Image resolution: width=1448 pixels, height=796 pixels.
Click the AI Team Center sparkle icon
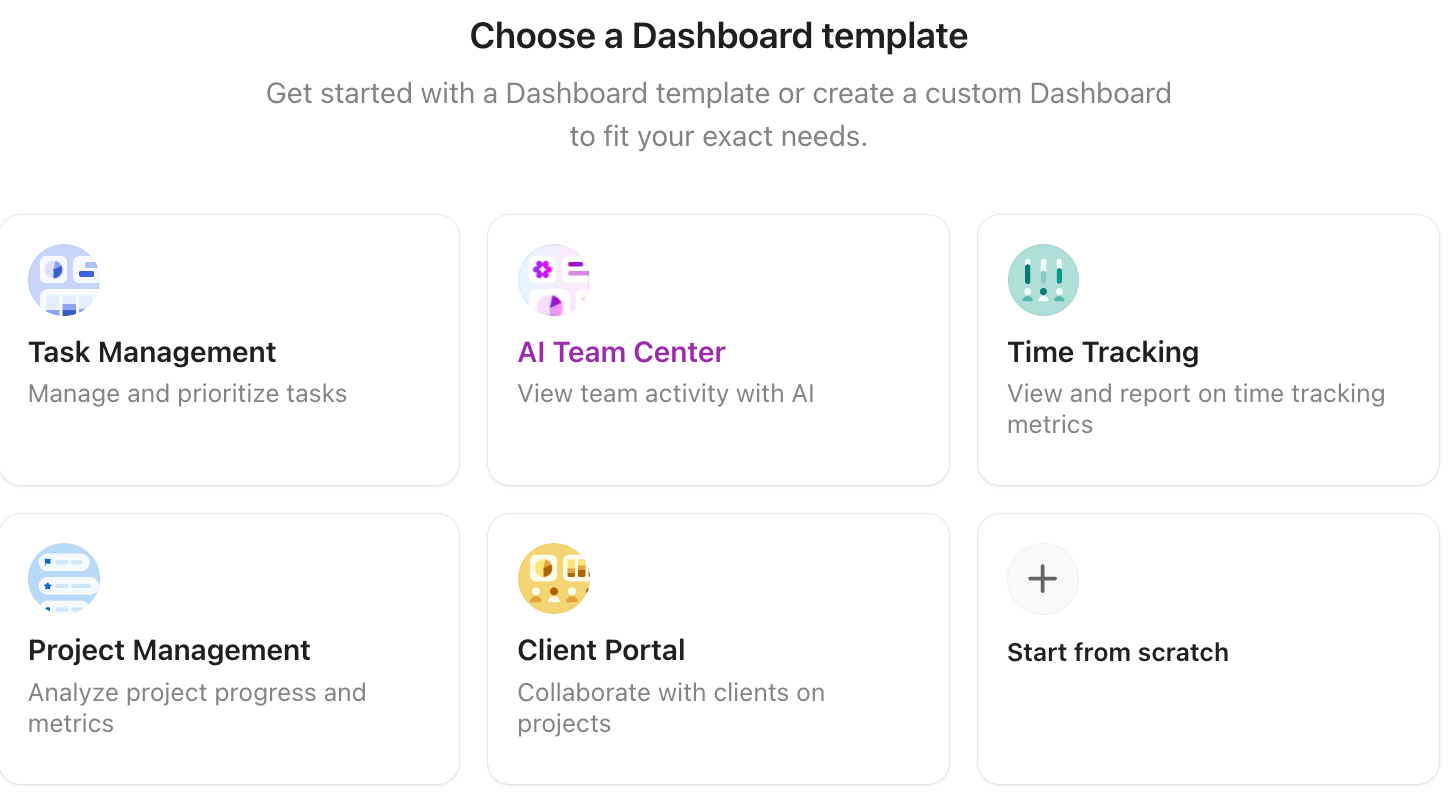pyautogui.click(x=542, y=269)
